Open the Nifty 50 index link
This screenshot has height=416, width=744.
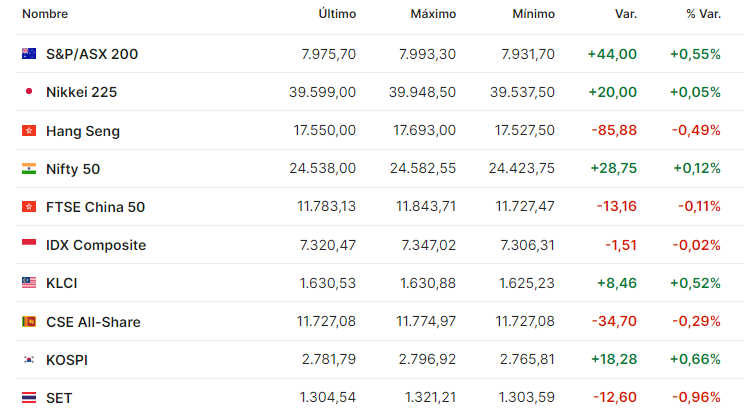[73, 169]
